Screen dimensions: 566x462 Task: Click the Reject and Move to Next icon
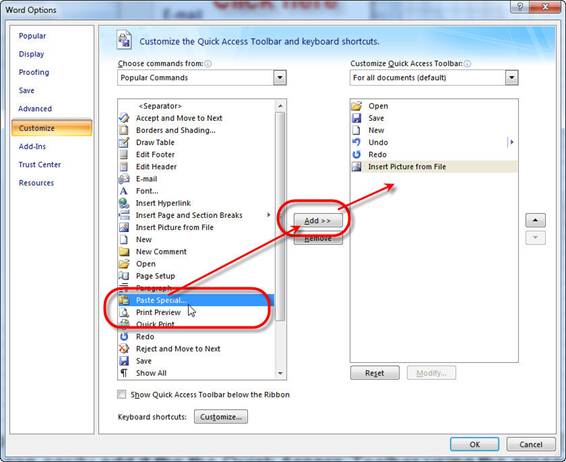(124, 349)
